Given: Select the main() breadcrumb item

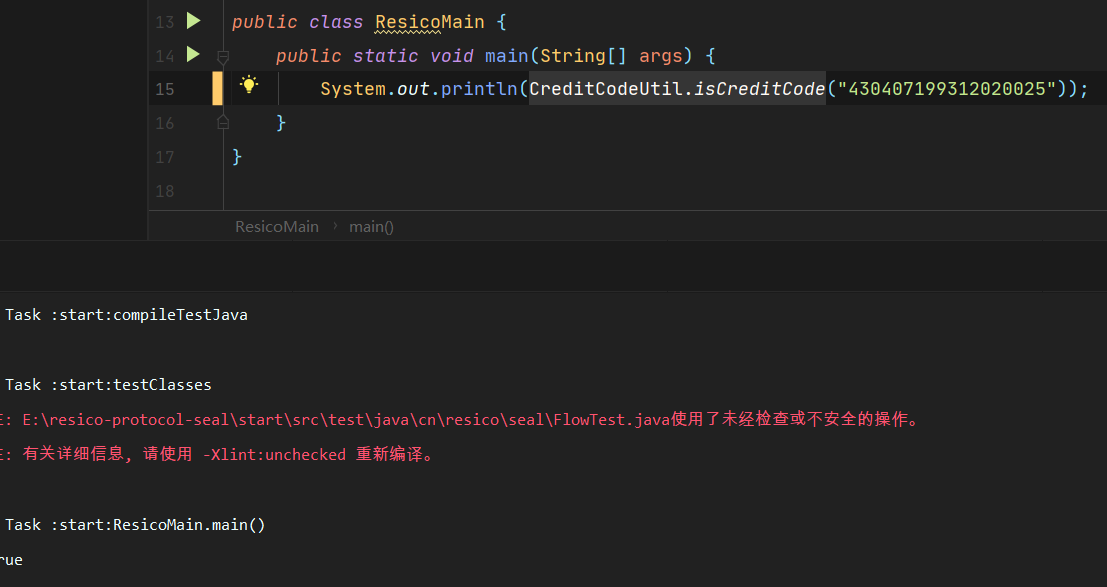Looking at the screenshot, I should pos(371,226).
